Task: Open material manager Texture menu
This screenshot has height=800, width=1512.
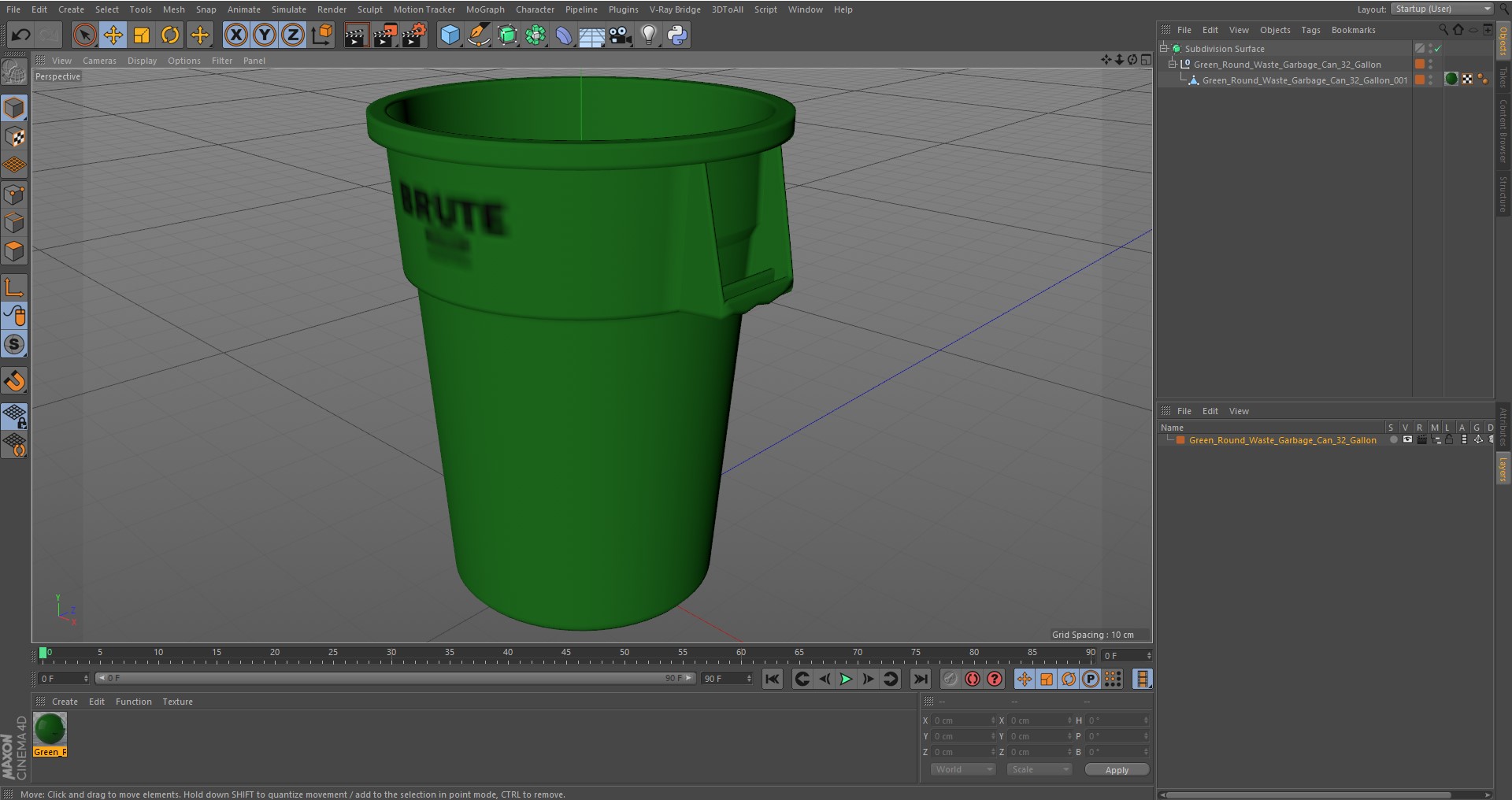Action: tap(177, 702)
